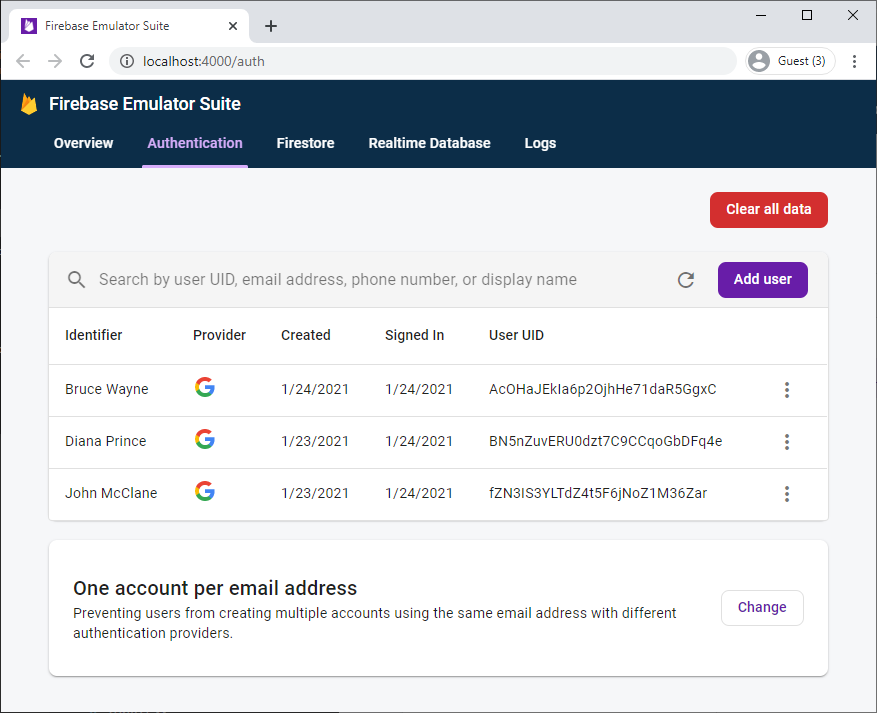Image resolution: width=877 pixels, height=713 pixels.
Task: Click the Provider column header
Action: [x=219, y=335]
